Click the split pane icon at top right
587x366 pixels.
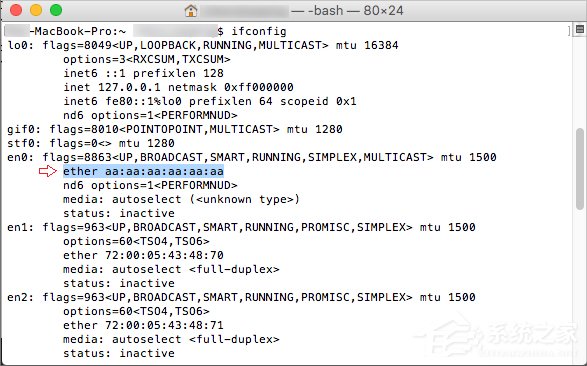tap(580, 29)
